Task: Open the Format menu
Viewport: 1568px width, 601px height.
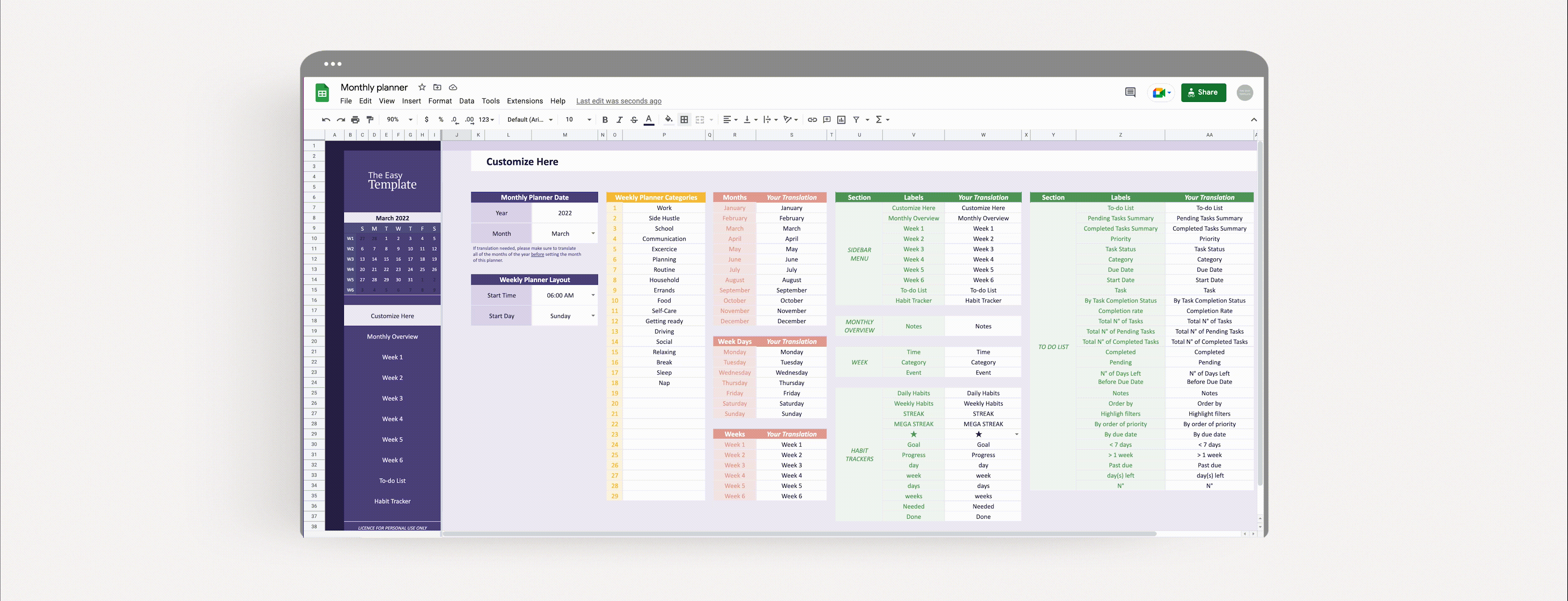Action: pyautogui.click(x=439, y=101)
